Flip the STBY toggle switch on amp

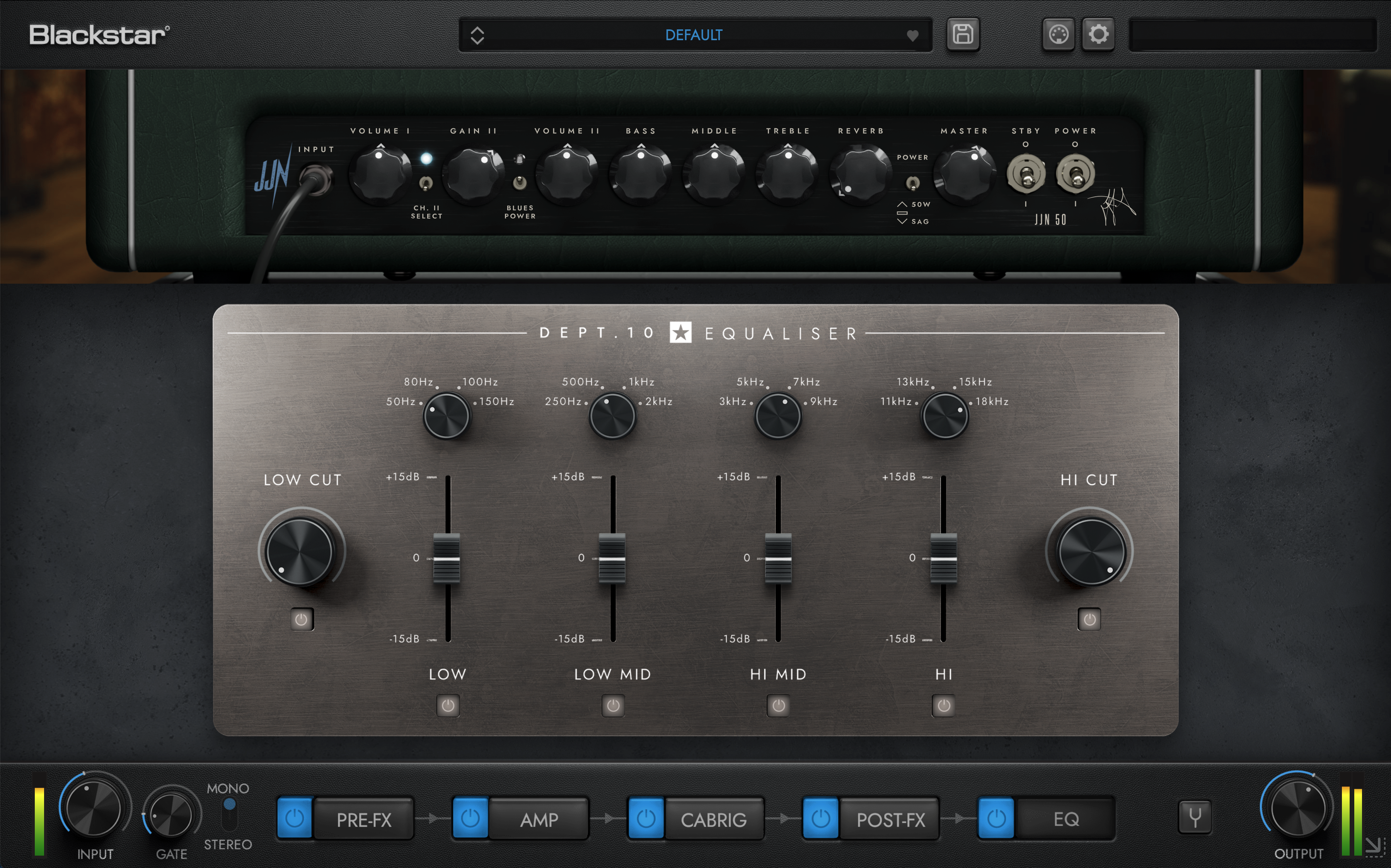click(x=1026, y=175)
